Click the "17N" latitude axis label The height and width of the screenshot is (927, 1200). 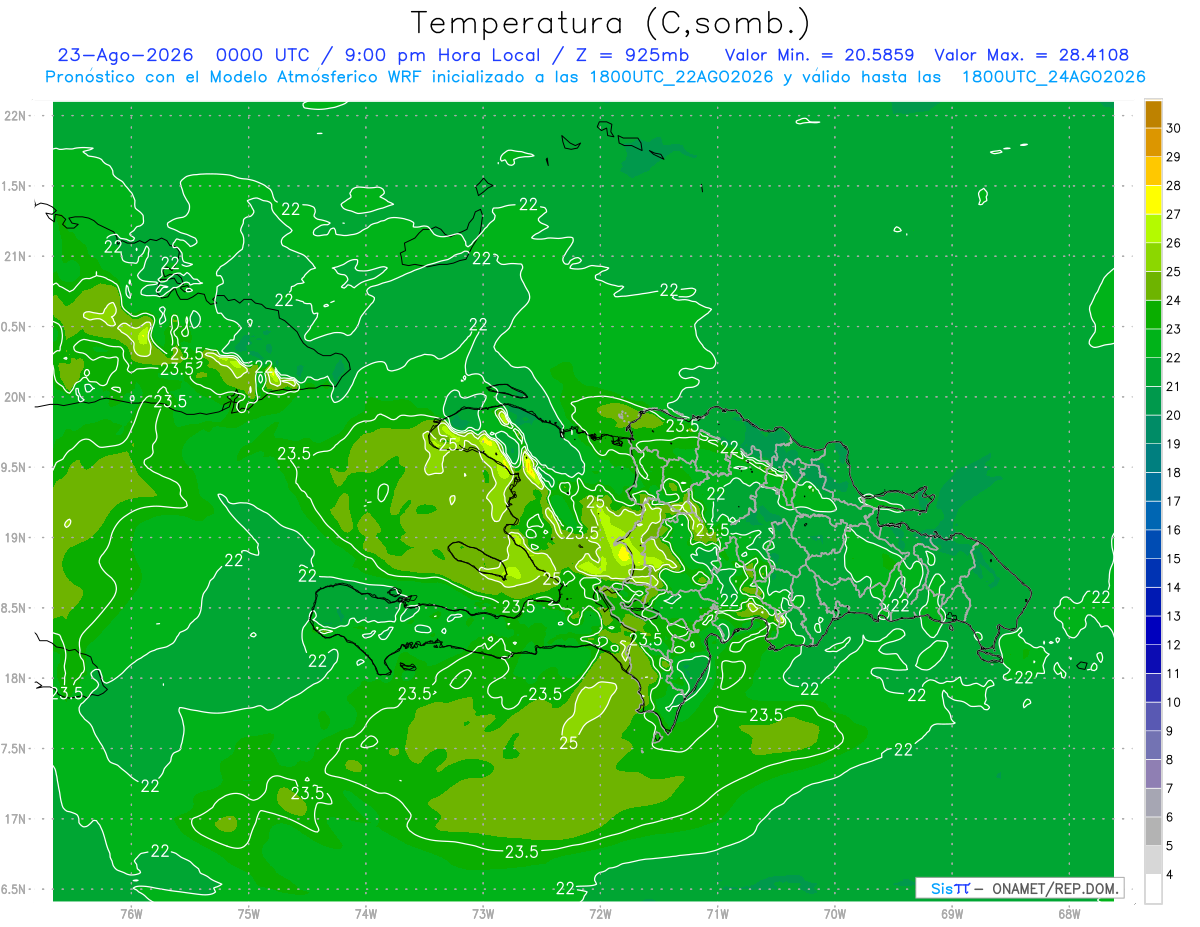coord(15,819)
